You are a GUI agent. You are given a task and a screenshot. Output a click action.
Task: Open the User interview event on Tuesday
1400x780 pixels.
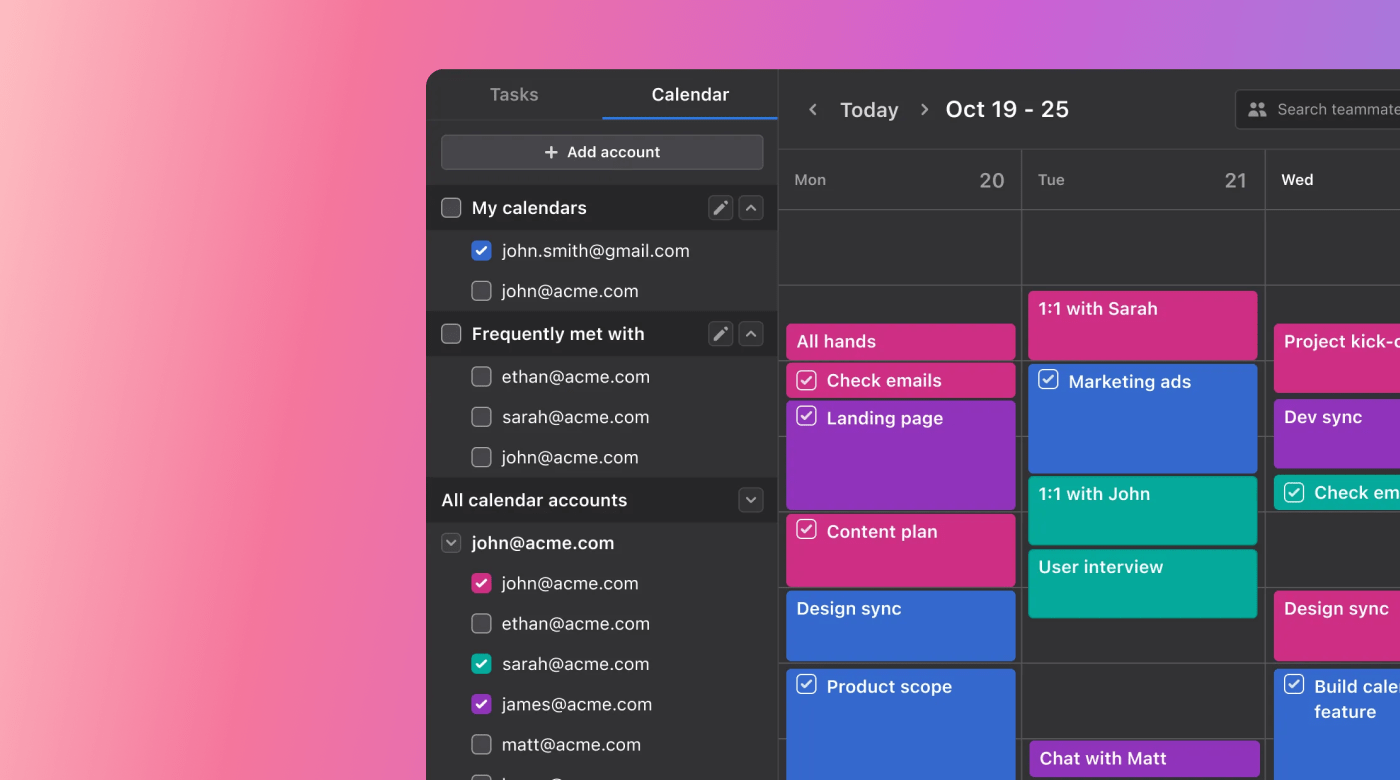coord(1142,583)
